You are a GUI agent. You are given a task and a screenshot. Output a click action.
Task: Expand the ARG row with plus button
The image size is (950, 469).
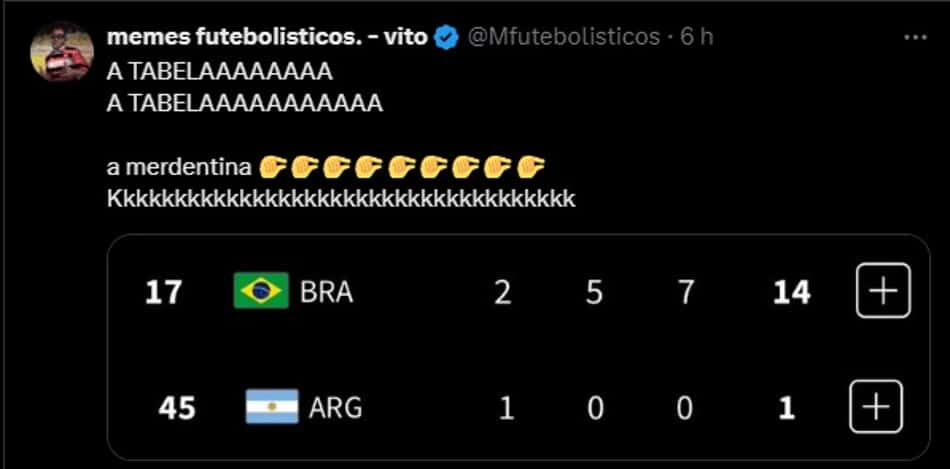[875, 407]
